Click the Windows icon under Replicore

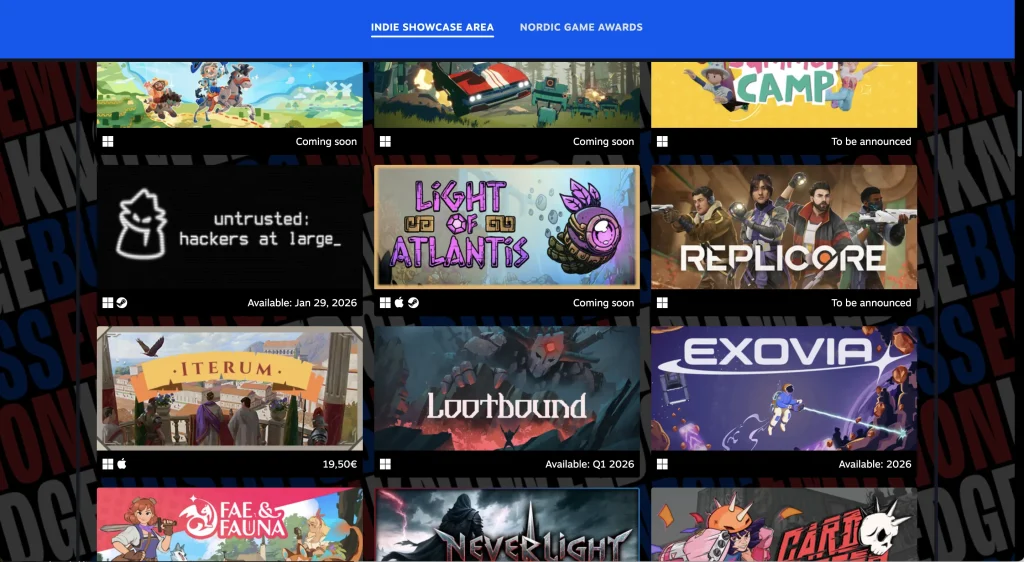(662, 303)
